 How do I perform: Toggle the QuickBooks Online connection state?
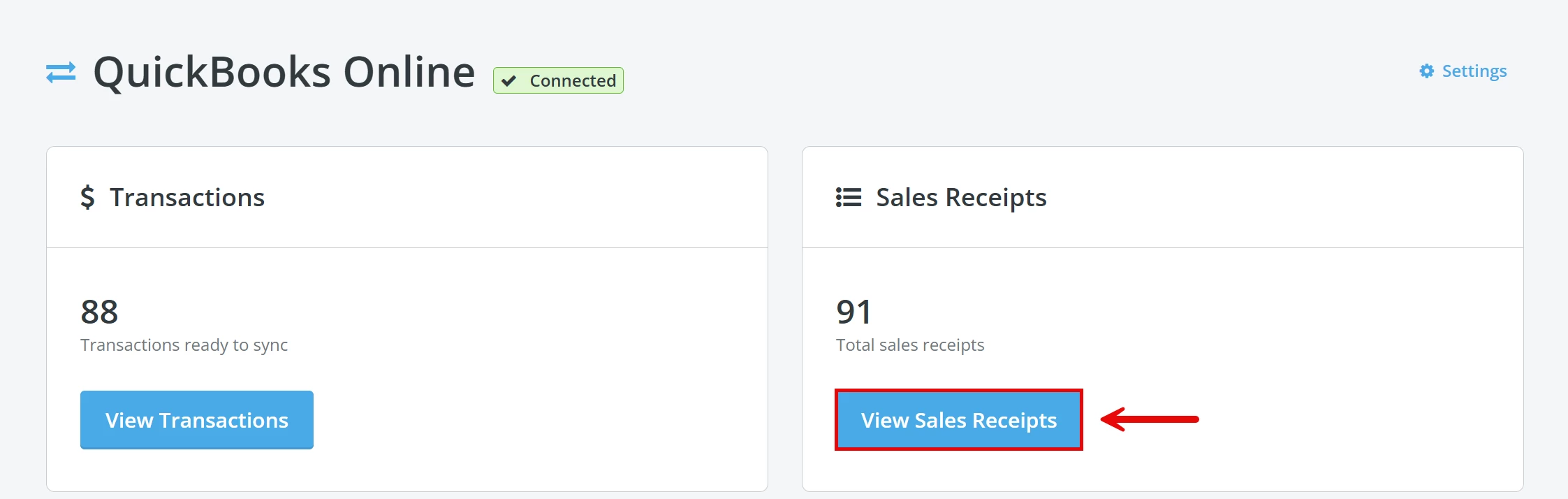[x=557, y=80]
